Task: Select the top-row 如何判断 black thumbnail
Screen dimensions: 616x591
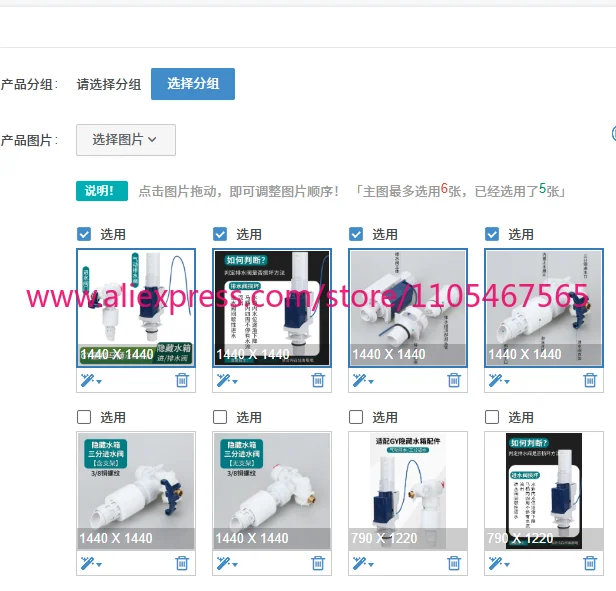Action: [x=272, y=308]
